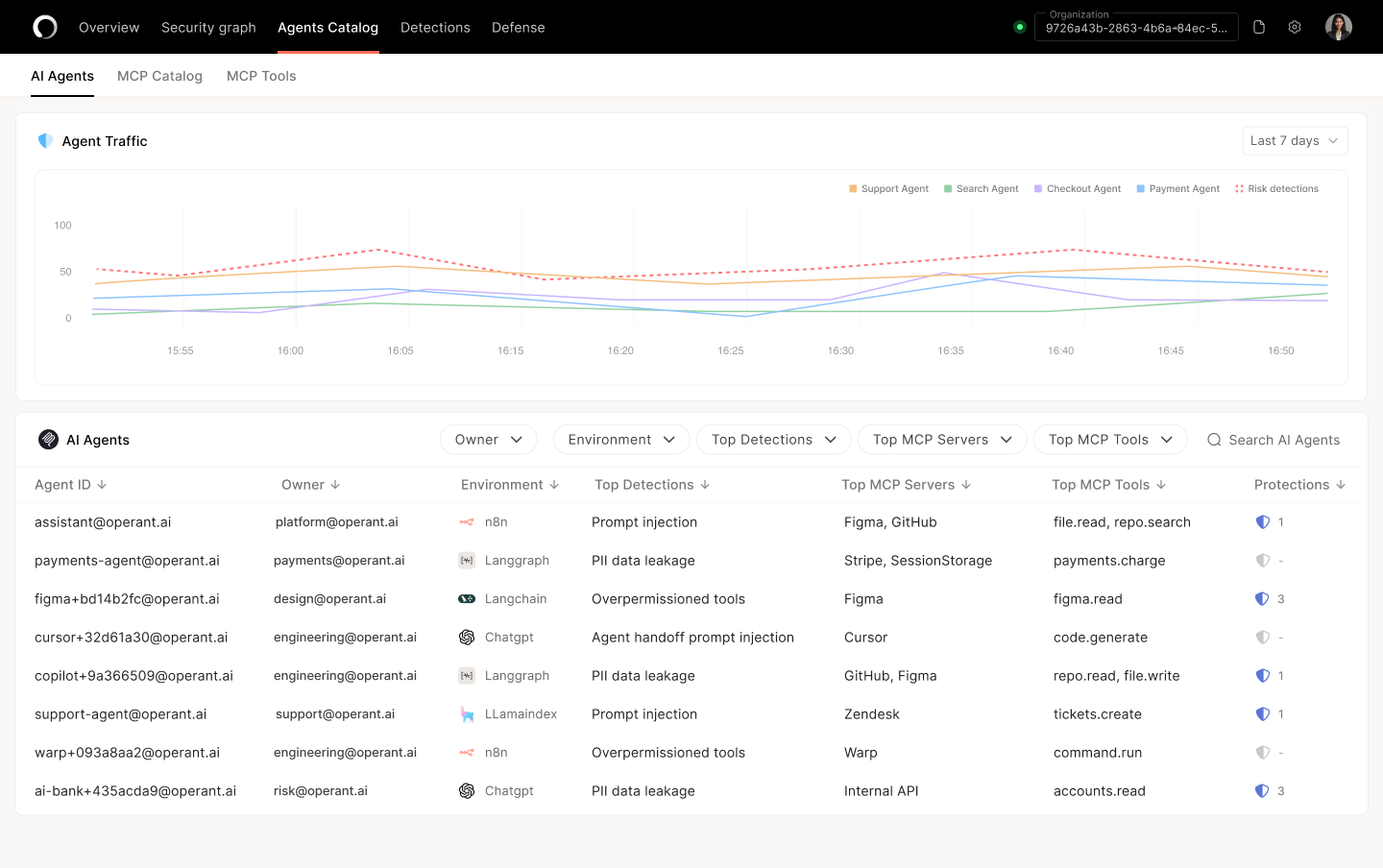
Task: Click protection shield for support-agent
Action: click(x=1263, y=714)
